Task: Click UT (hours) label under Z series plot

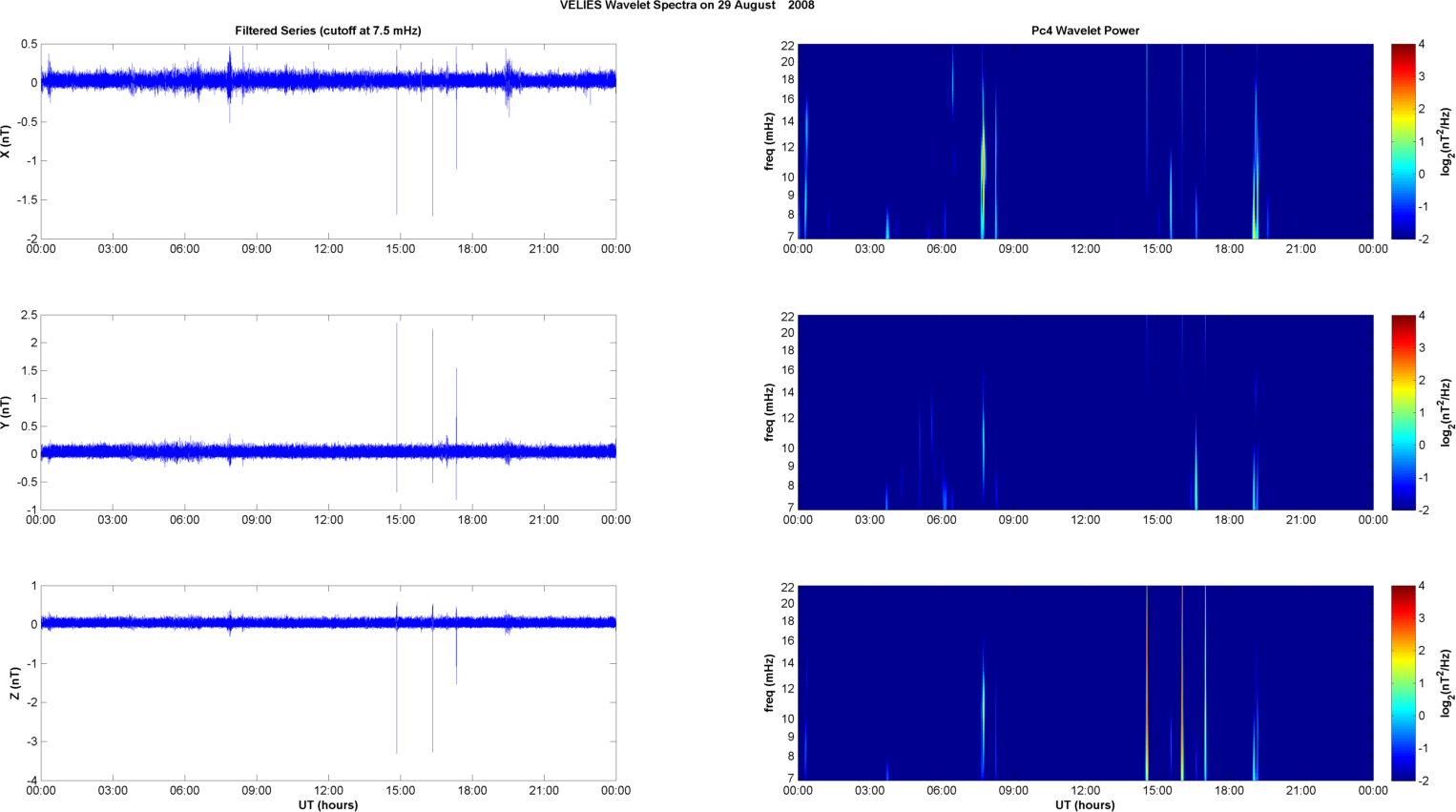Action: click(x=327, y=805)
